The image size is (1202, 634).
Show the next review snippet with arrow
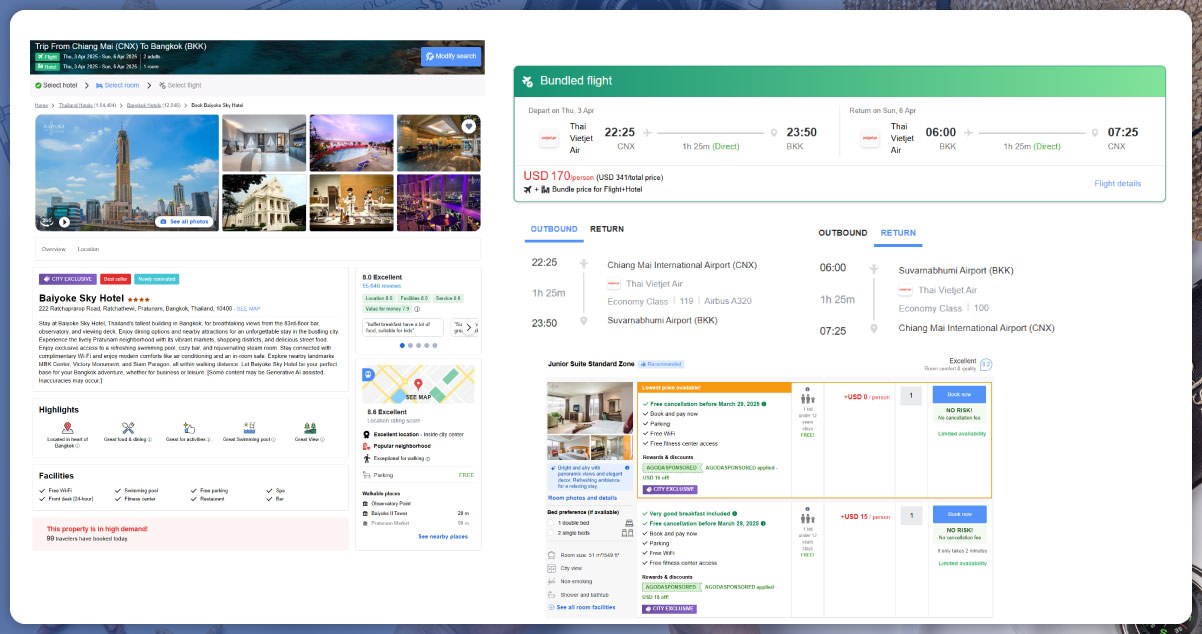[x=468, y=327]
